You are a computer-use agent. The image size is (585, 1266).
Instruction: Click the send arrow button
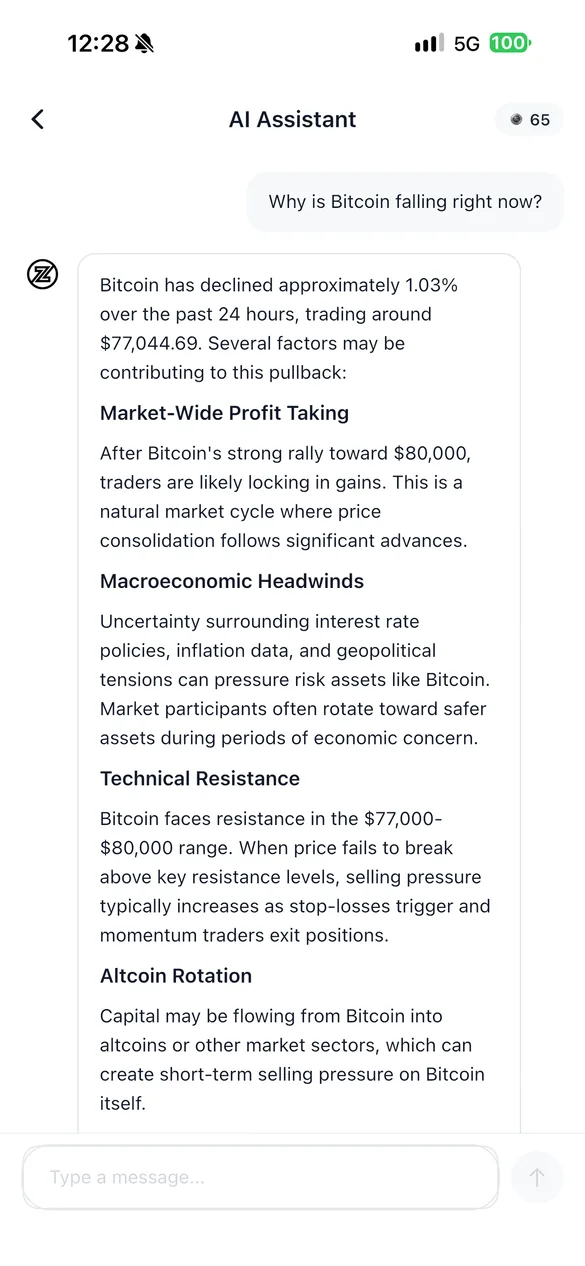click(537, 1177)
